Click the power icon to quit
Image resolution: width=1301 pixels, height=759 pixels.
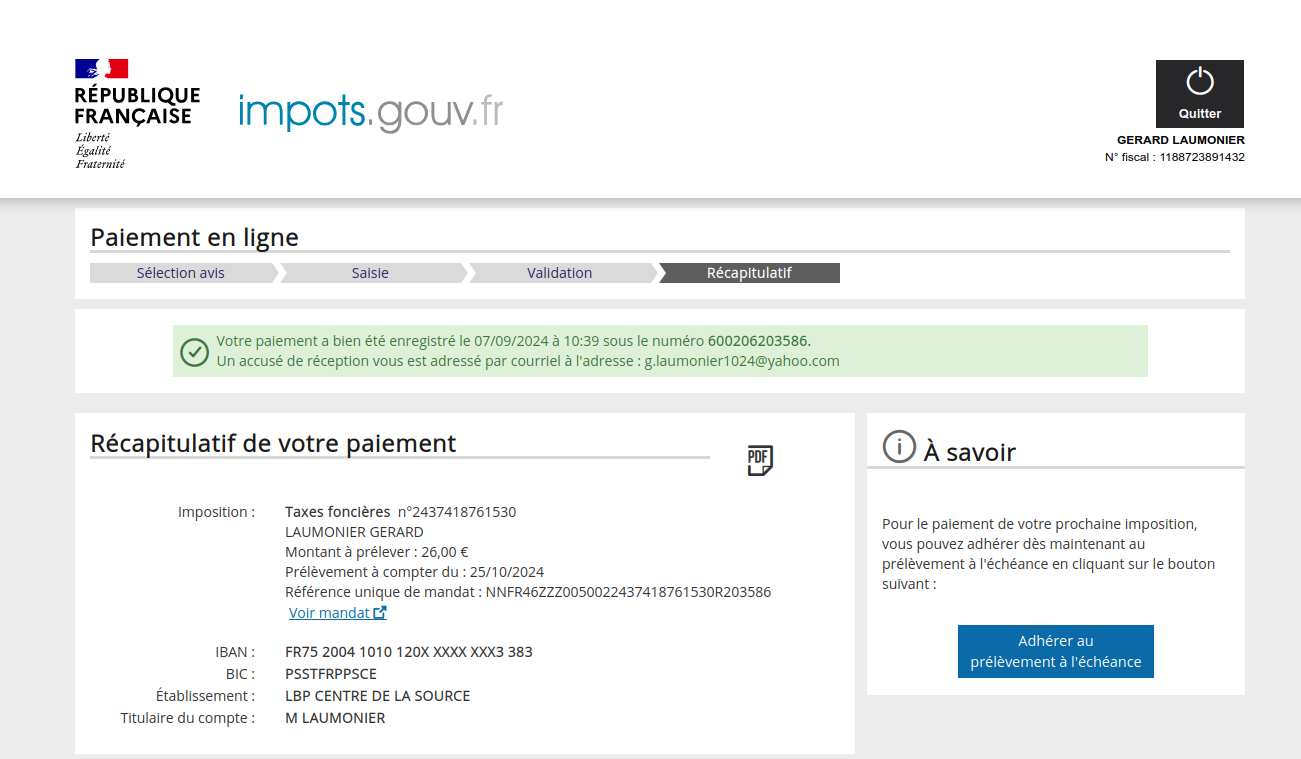point(1199,83)
